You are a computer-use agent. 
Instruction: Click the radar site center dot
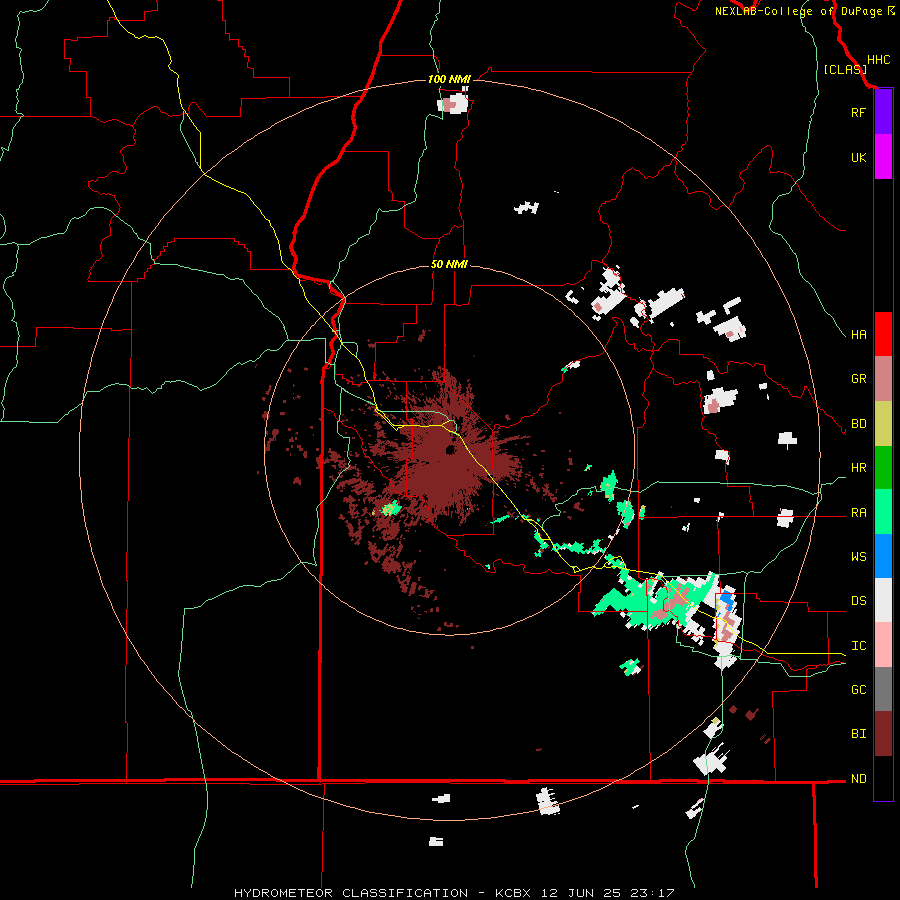(x=451, y=450)
